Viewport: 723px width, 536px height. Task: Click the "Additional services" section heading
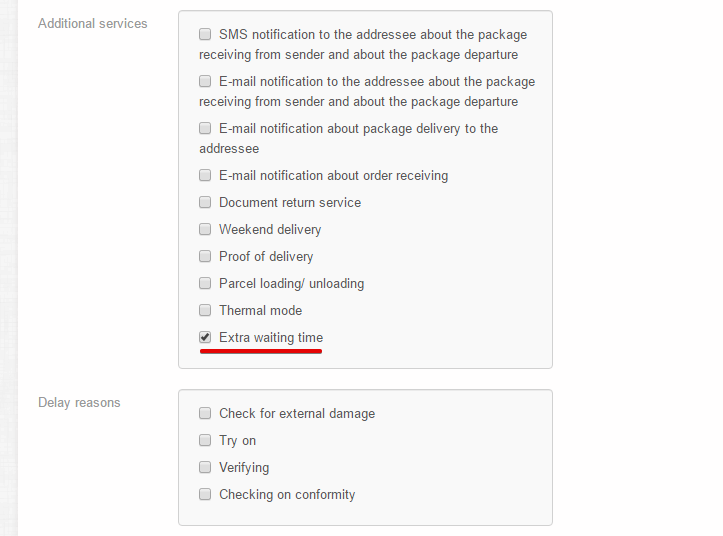click(92, 23)
